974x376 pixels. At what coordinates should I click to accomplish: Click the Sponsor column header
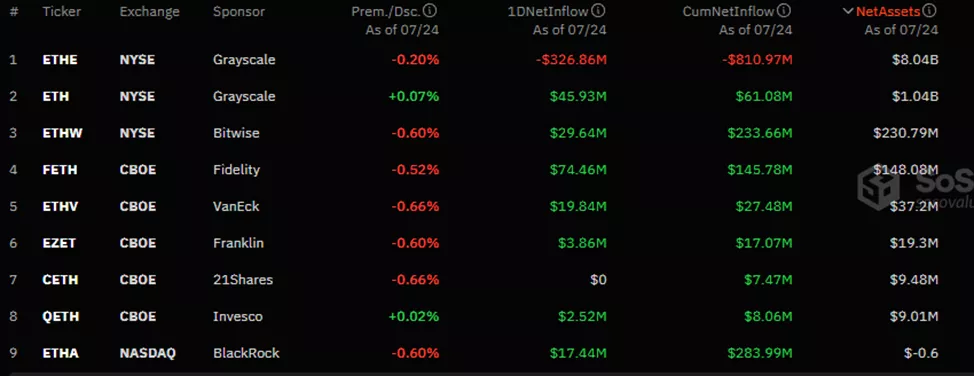click(239, 11)
